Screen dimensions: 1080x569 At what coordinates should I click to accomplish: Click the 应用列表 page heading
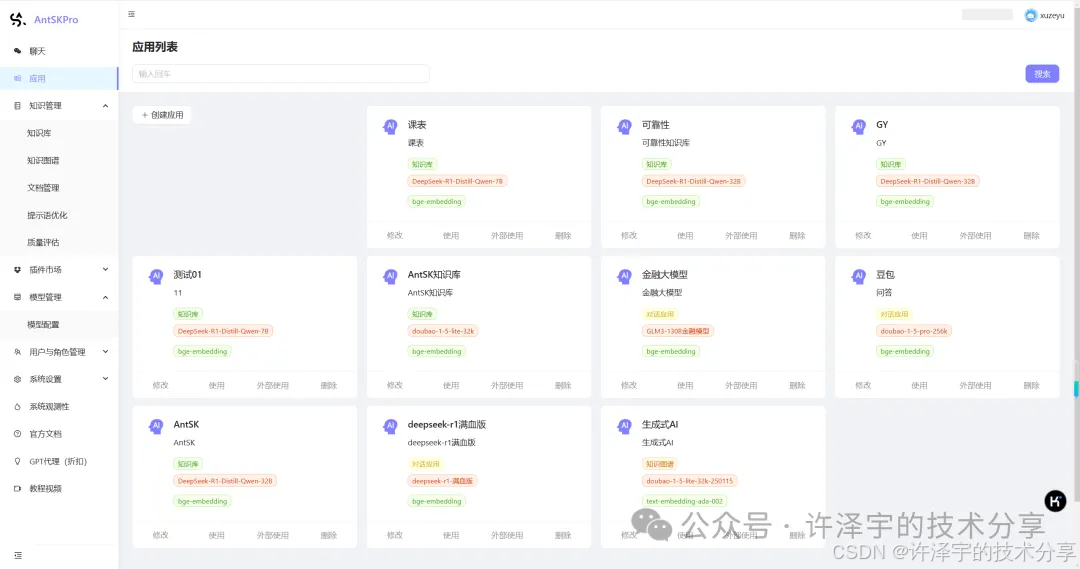[155, 47]
